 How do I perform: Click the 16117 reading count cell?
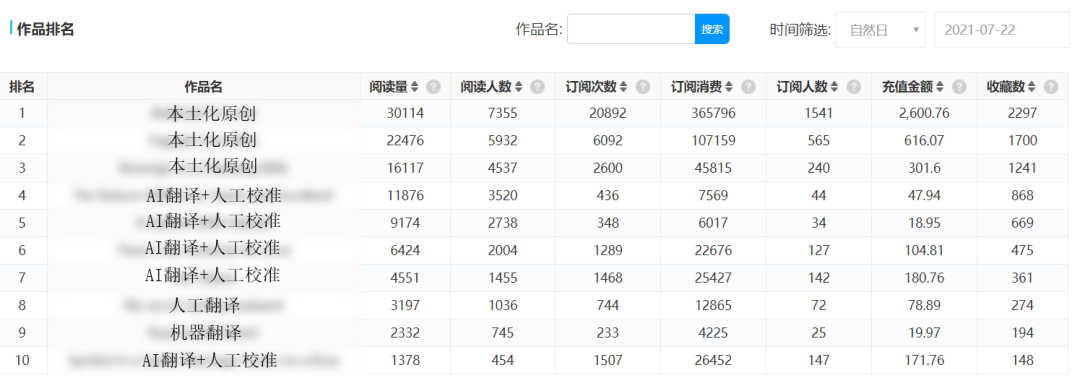(406, 167)
